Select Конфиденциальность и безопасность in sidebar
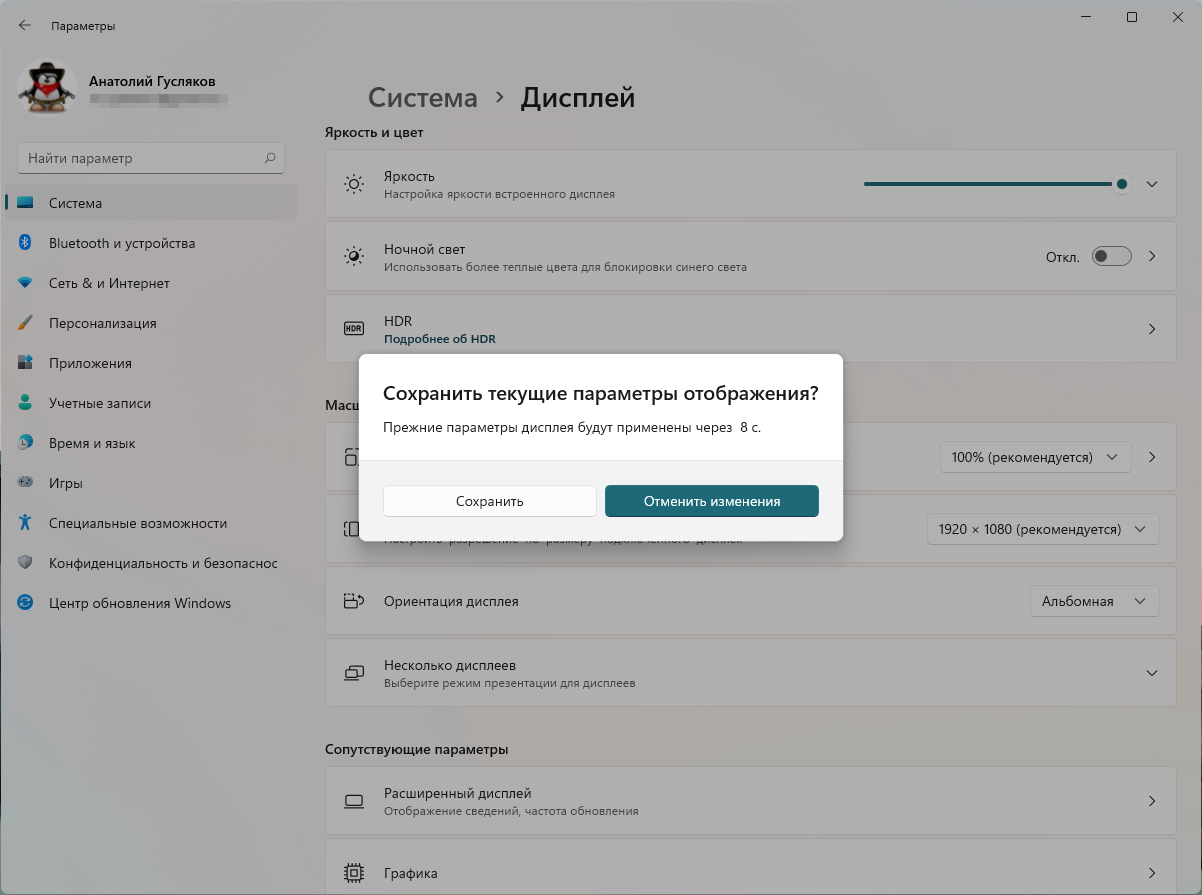Viewport: 1202px width, 895px height. [162, 563]
